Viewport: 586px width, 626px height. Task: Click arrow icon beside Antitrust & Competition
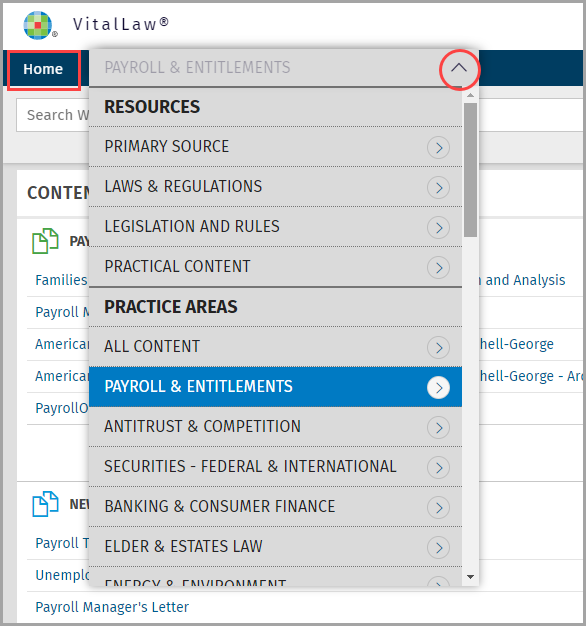pos(438,427)
